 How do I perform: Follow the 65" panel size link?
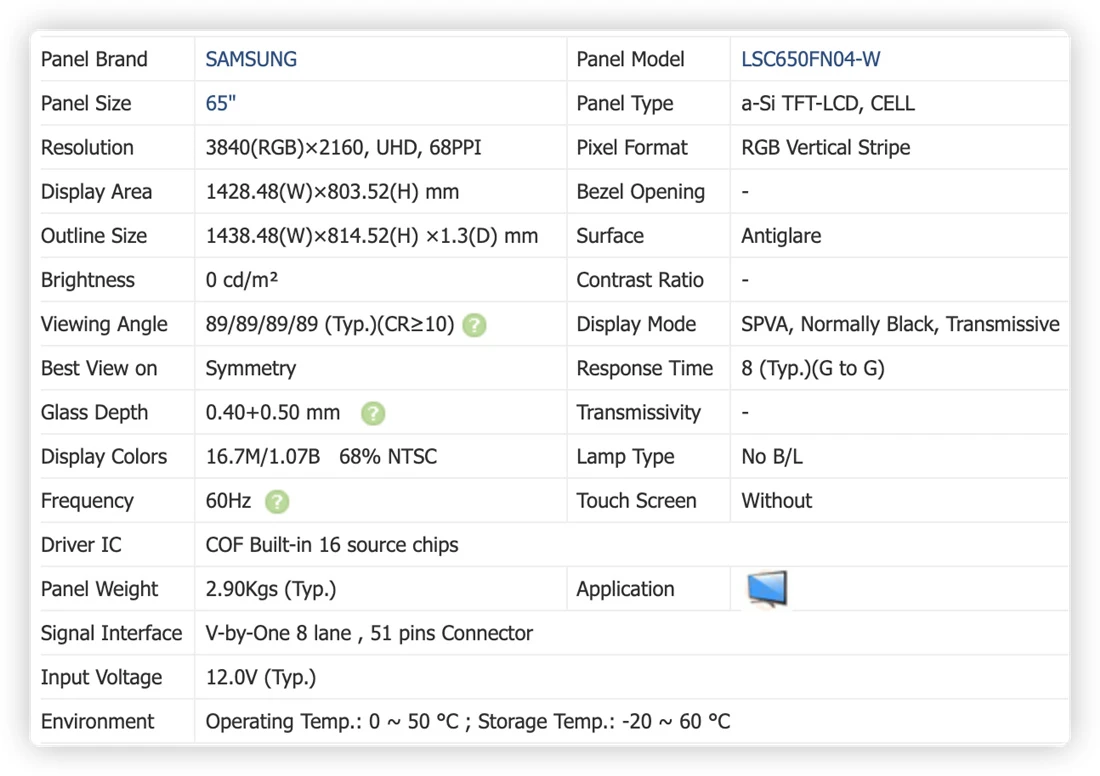coord(220,103)
